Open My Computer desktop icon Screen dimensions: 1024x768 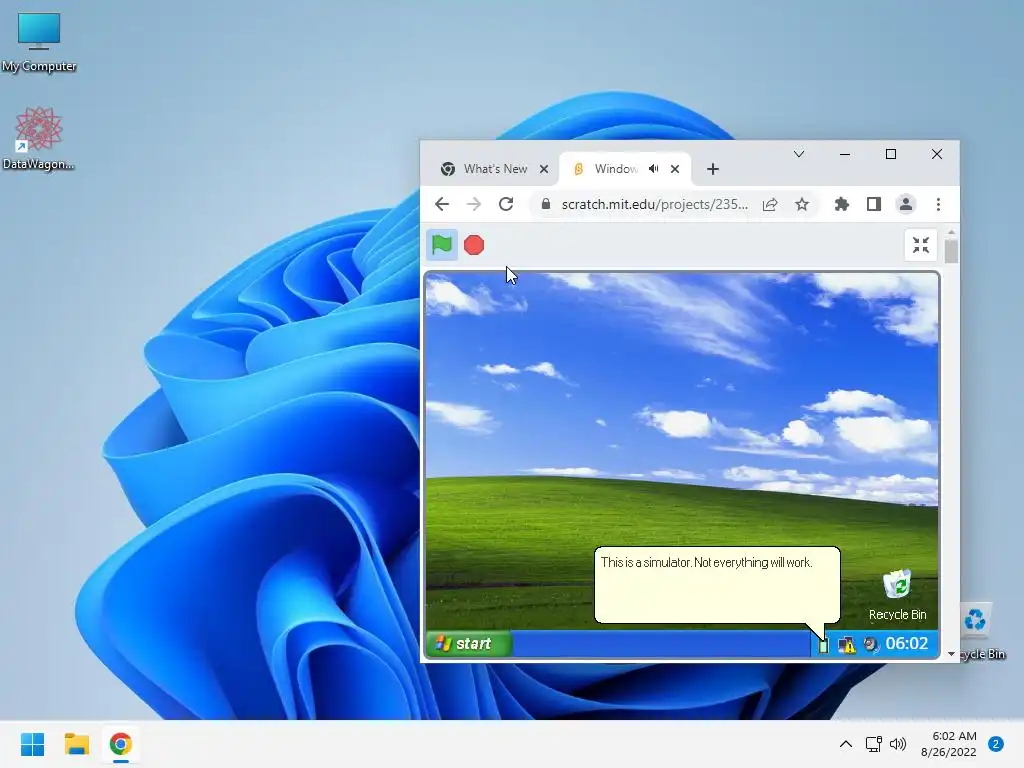[39, 41]
